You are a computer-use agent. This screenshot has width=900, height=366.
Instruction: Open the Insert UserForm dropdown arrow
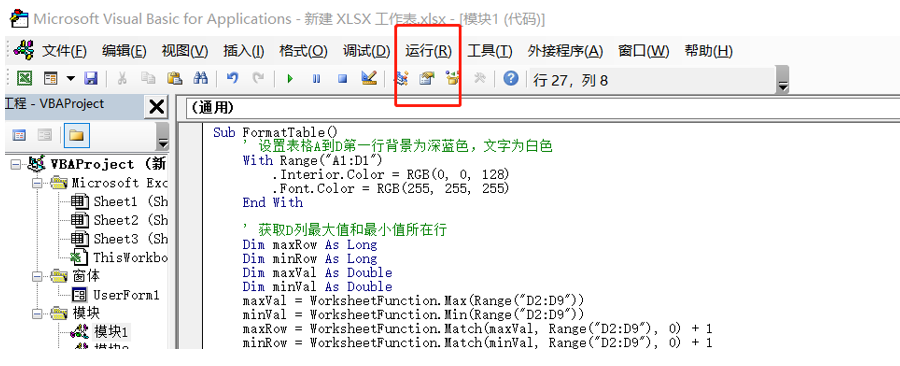[71, 79]
